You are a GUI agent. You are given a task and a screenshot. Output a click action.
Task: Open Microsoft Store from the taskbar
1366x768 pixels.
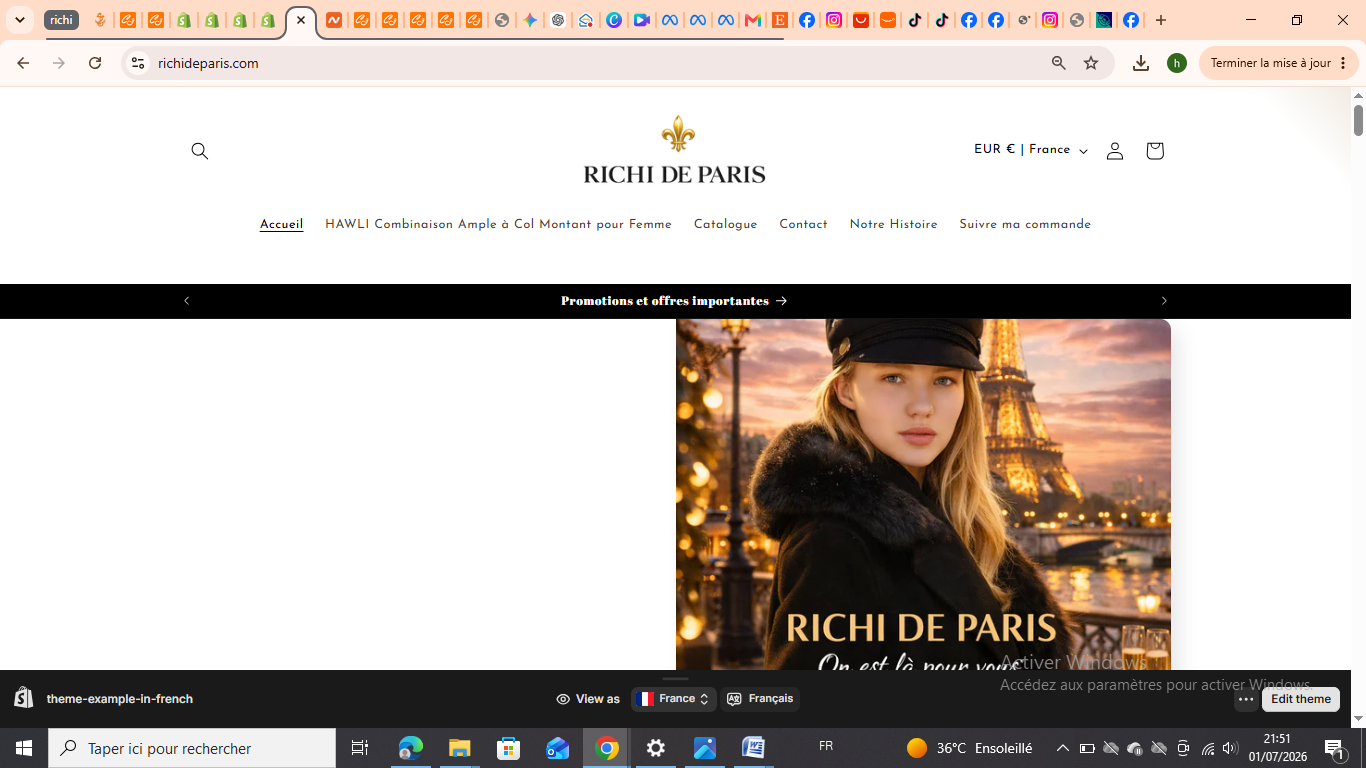point(509,748)
